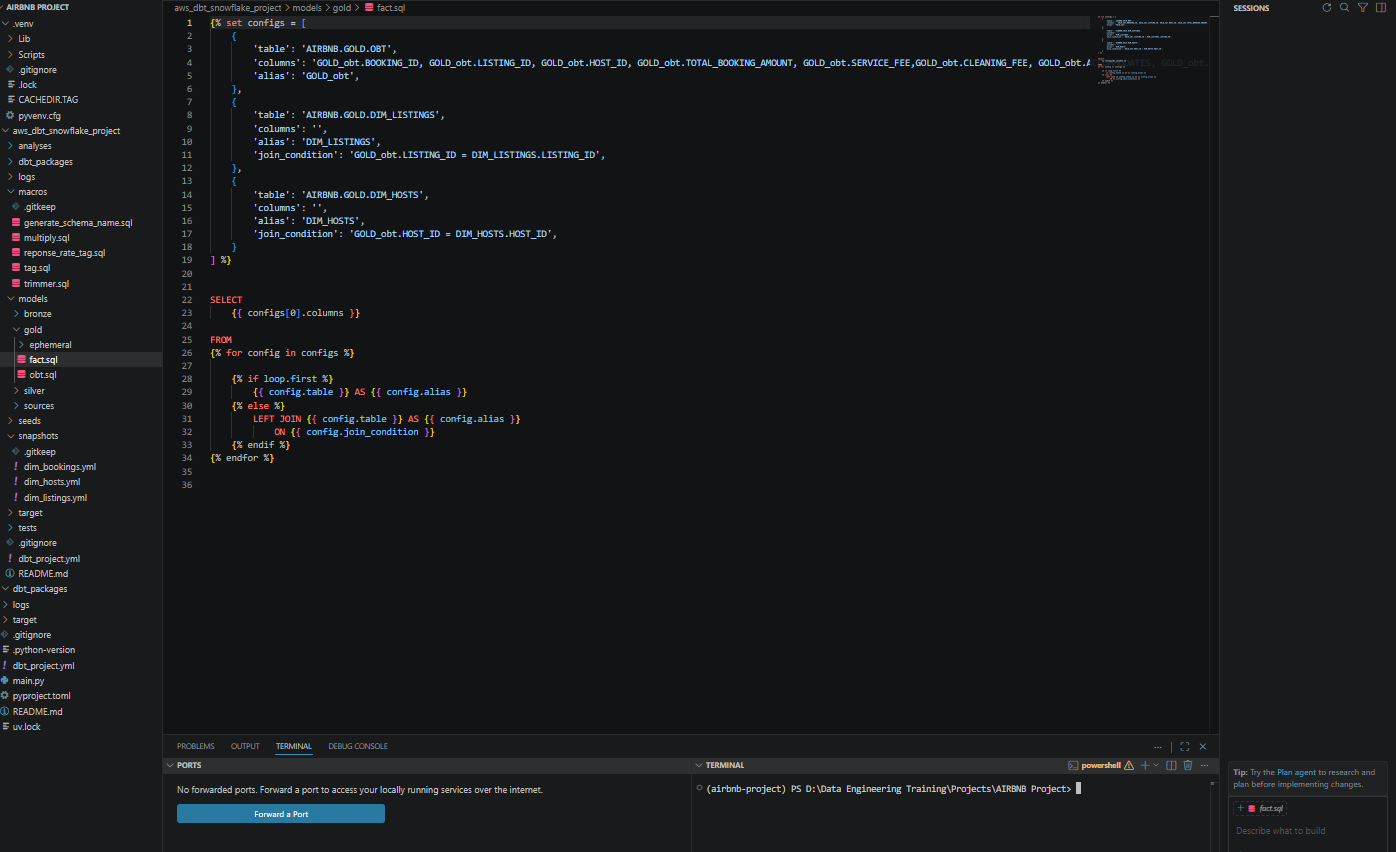
Task: Place cursor in the terminal prompt
Action: 1078,788
